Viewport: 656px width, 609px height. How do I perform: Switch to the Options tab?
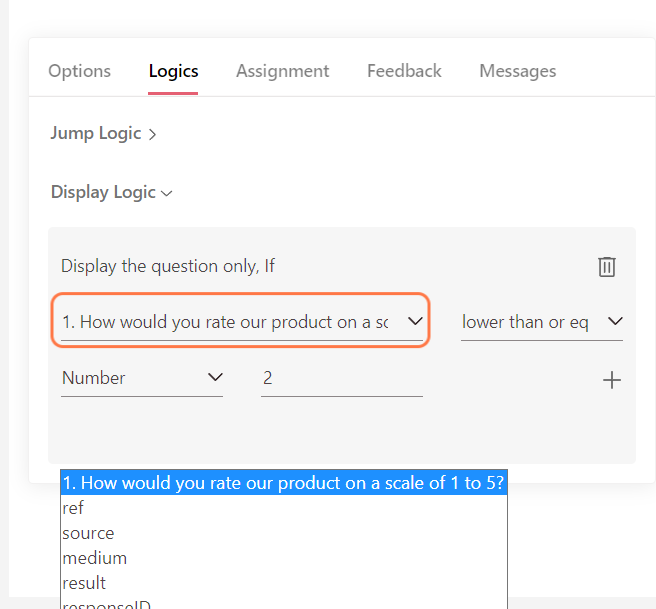tap(80, 71)
